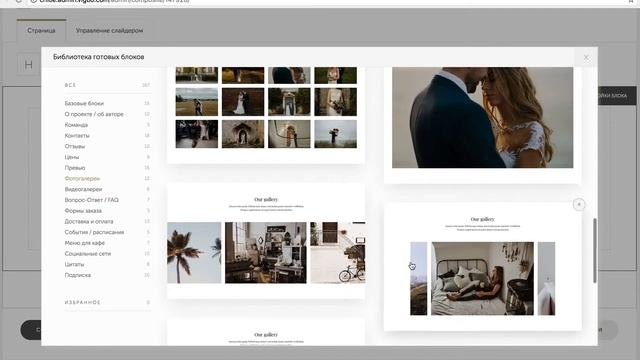Open the Страница tab
The height and width of the screenshot is (360, 640).
[41, 31]
